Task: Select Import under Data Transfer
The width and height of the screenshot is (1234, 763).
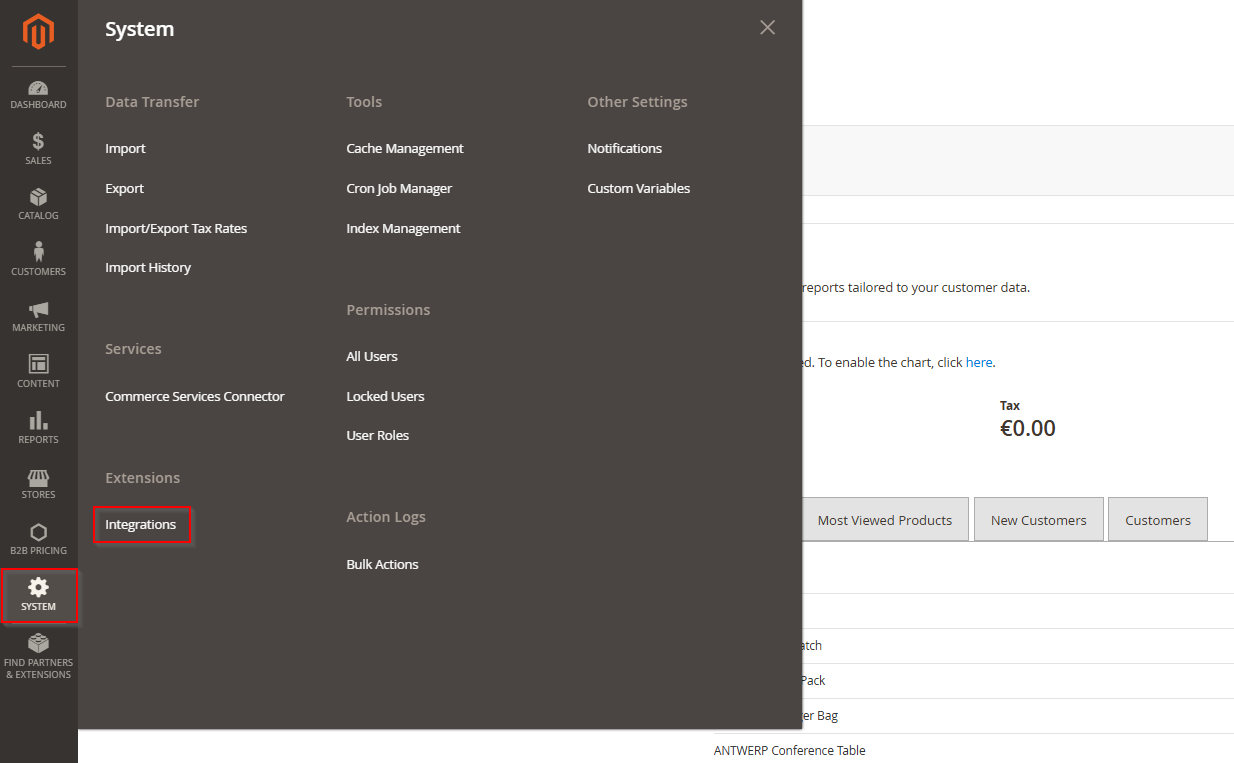Action: (x=125, y=148)
